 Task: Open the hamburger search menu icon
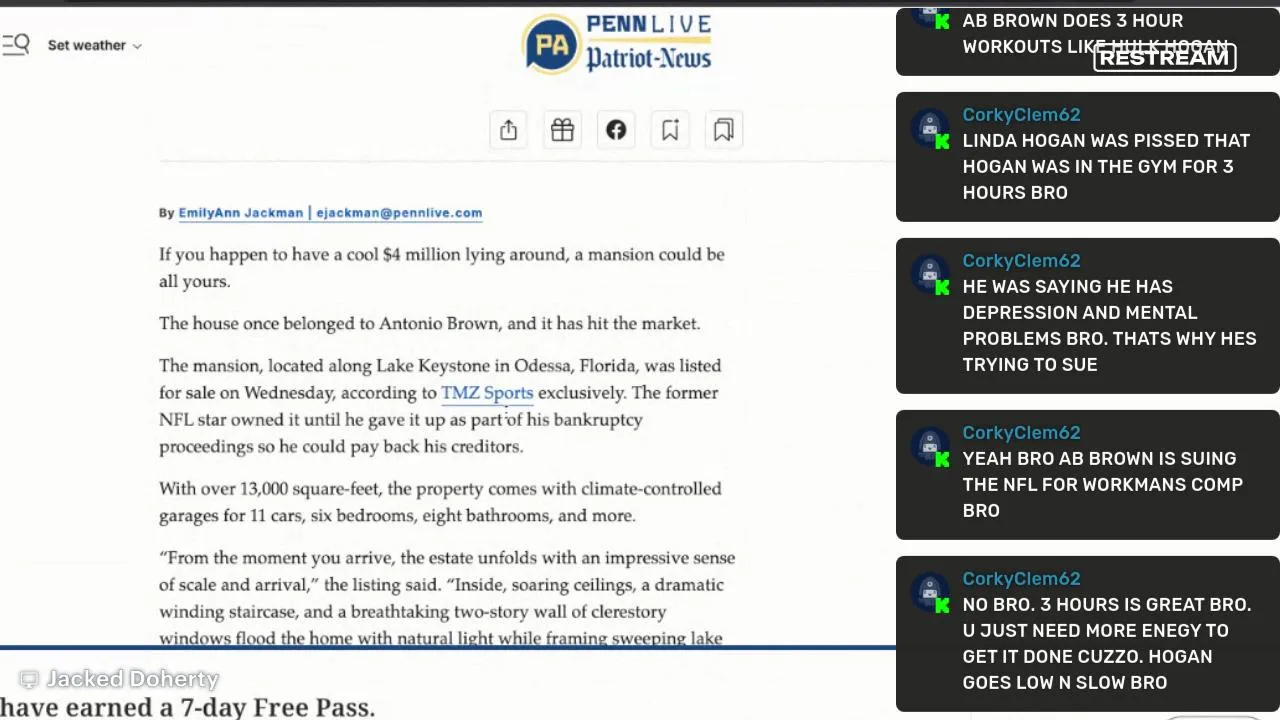coord(16,44)
